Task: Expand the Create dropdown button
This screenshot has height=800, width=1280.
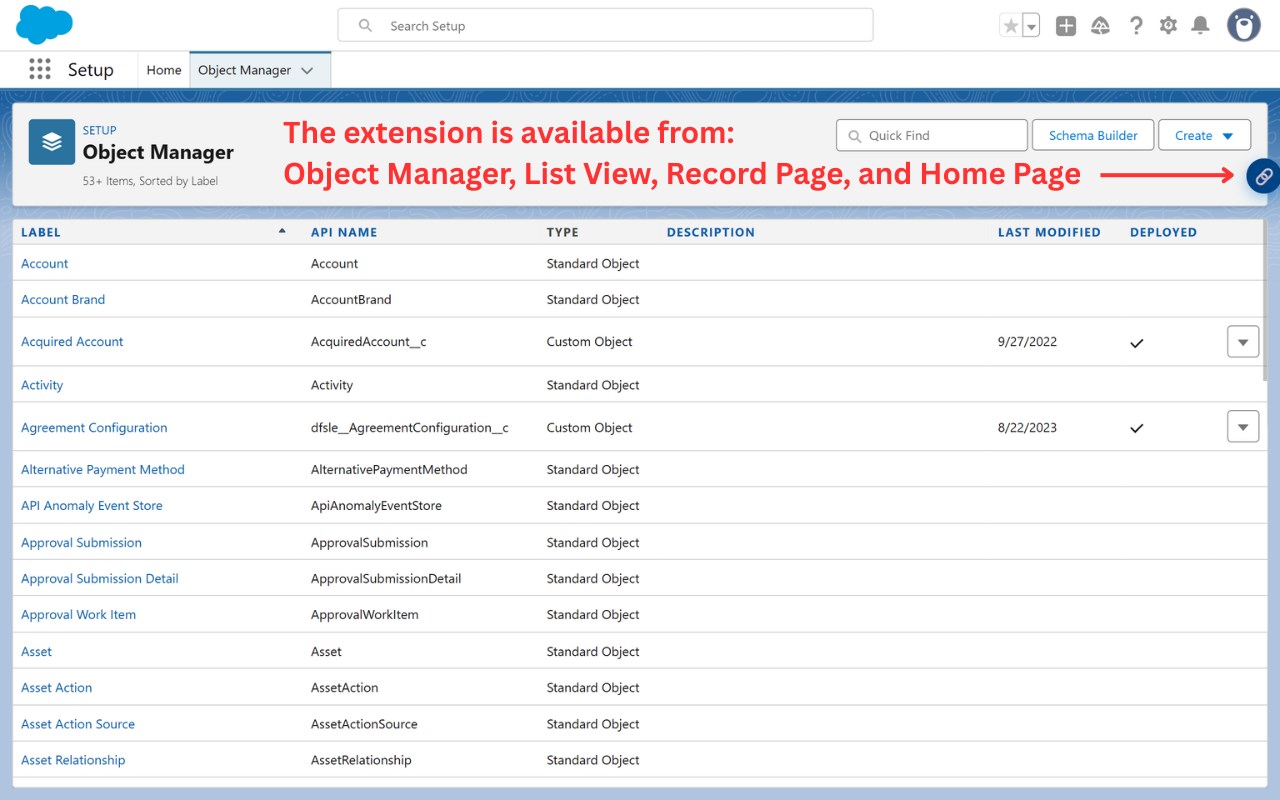Action: click(x=1204, y=135)
